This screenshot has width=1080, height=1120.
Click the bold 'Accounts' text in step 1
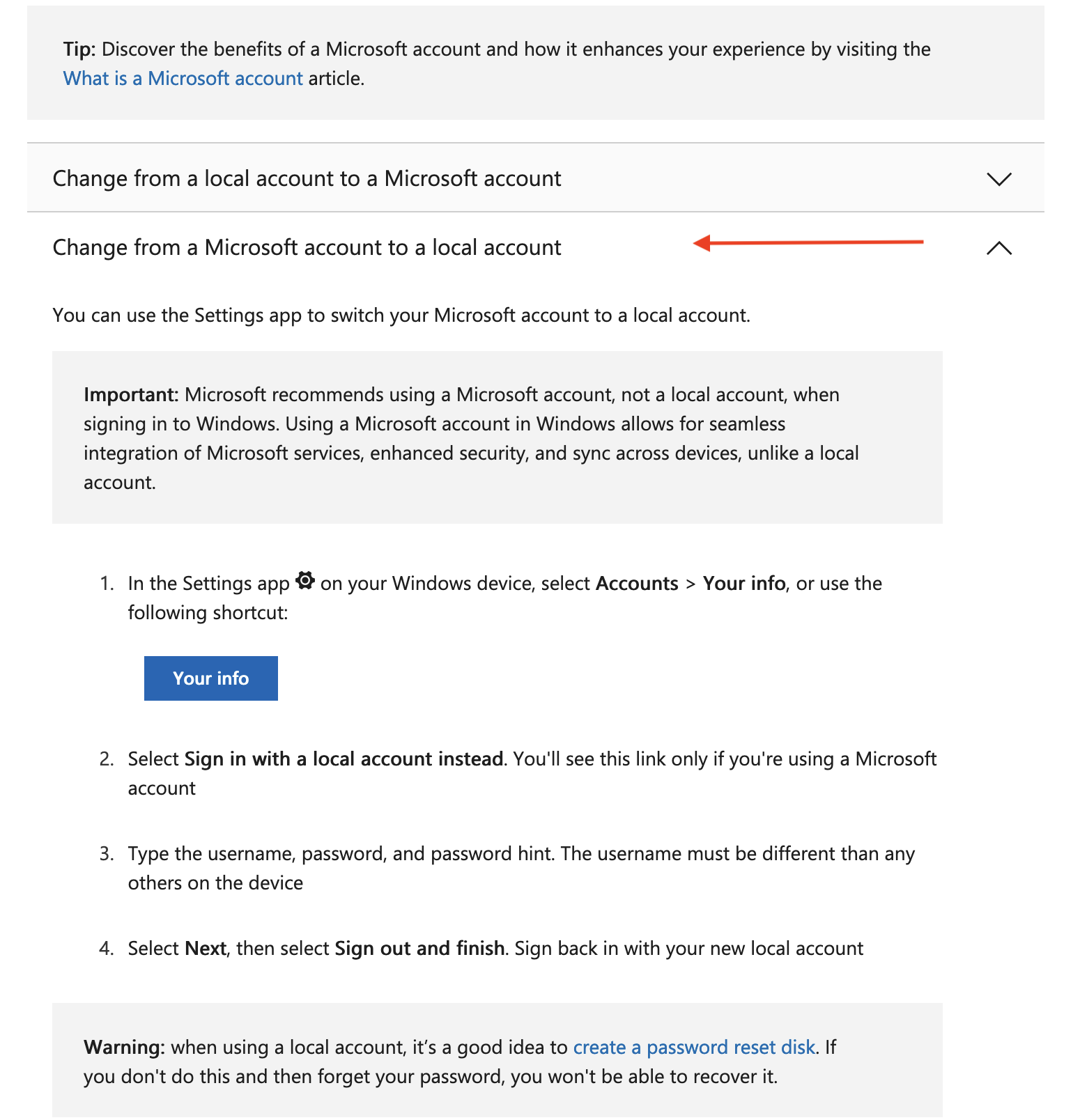click(637, 584)
